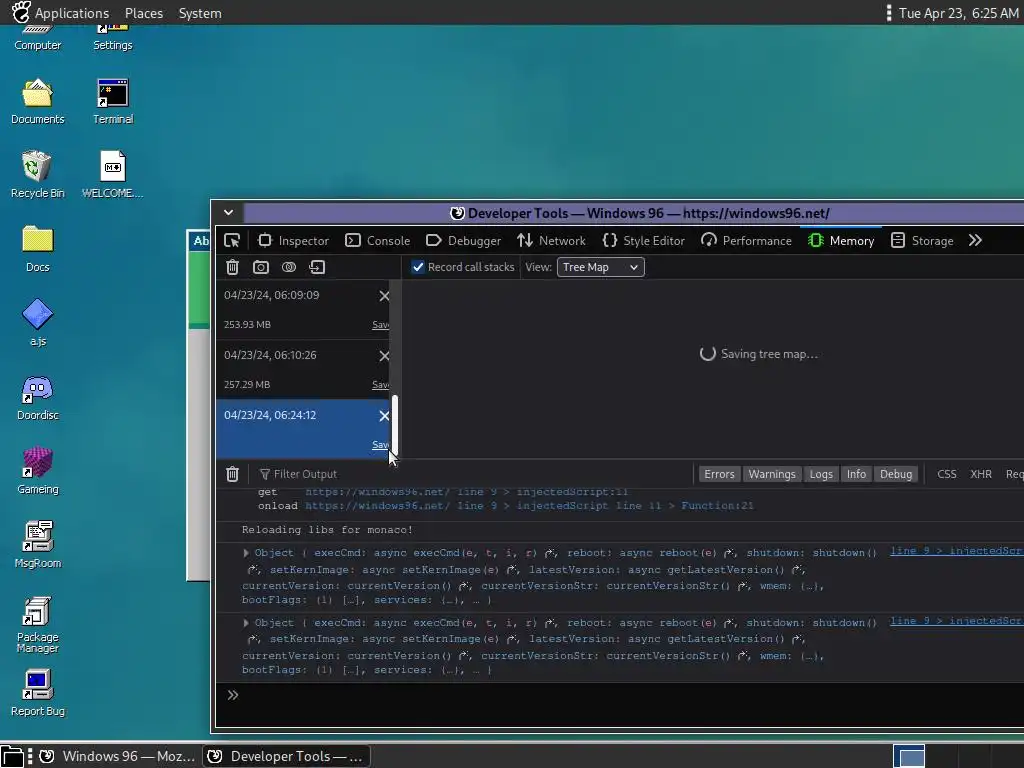Open the Developer Tools window menu chevron
The width and height of the screenshot is (1024, 768).
(x=229, y=212)
